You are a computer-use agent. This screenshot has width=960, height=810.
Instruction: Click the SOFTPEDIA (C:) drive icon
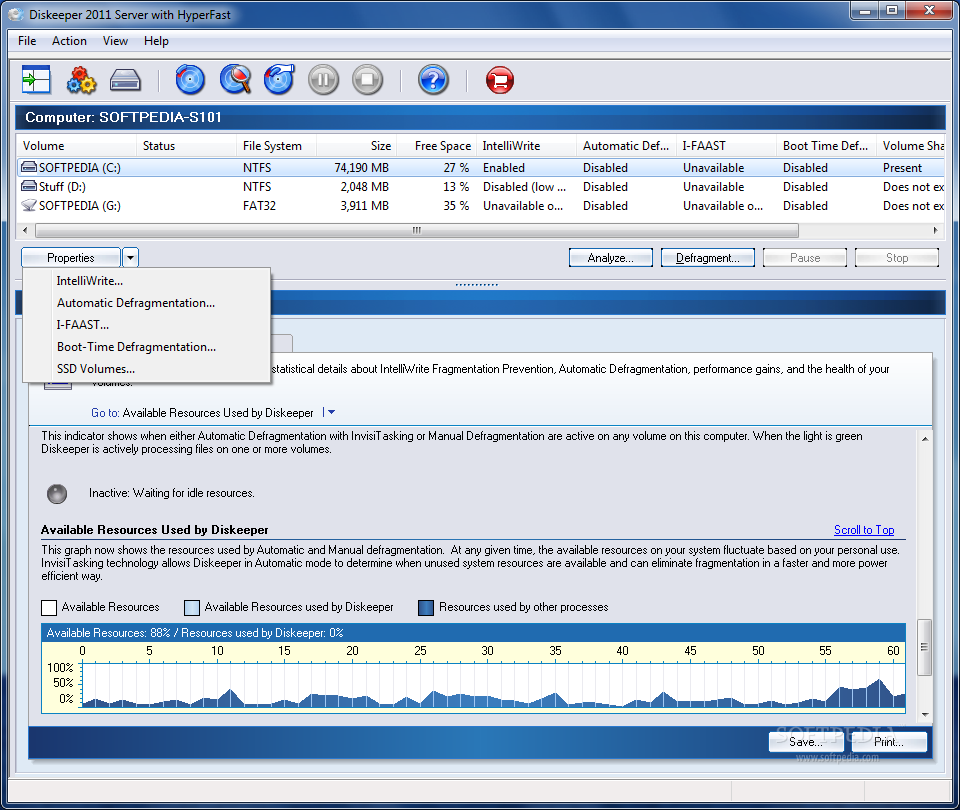coord(29,167)
